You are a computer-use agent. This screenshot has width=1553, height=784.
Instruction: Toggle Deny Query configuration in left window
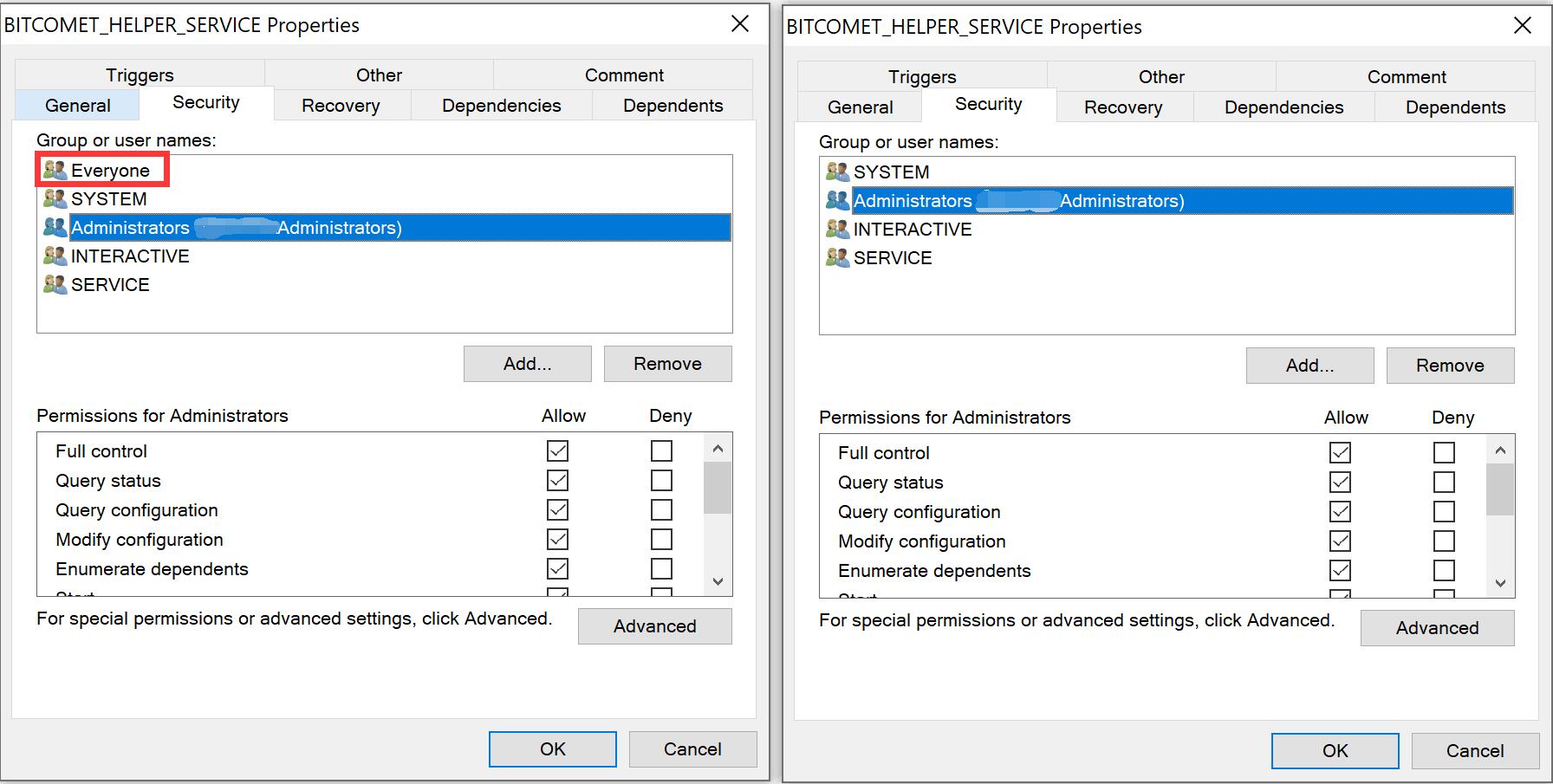[661, 510]
